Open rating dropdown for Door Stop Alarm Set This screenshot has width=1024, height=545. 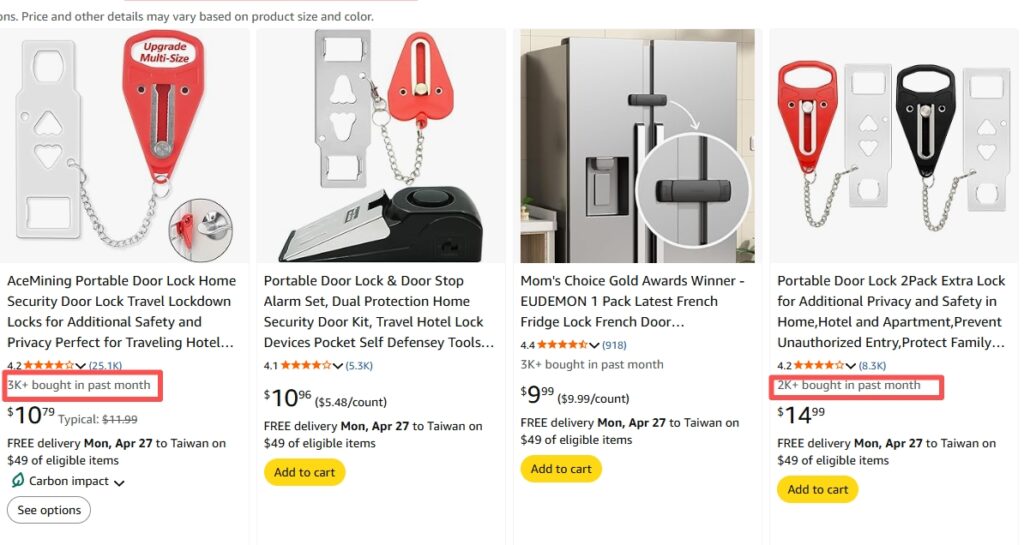338,366
